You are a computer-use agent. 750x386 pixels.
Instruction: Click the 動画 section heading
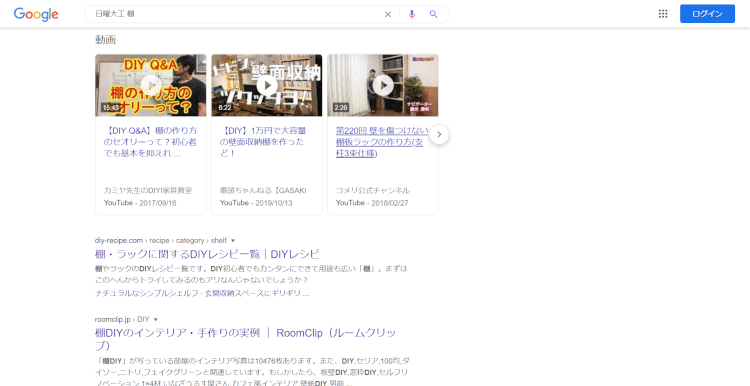pos(105,40)
